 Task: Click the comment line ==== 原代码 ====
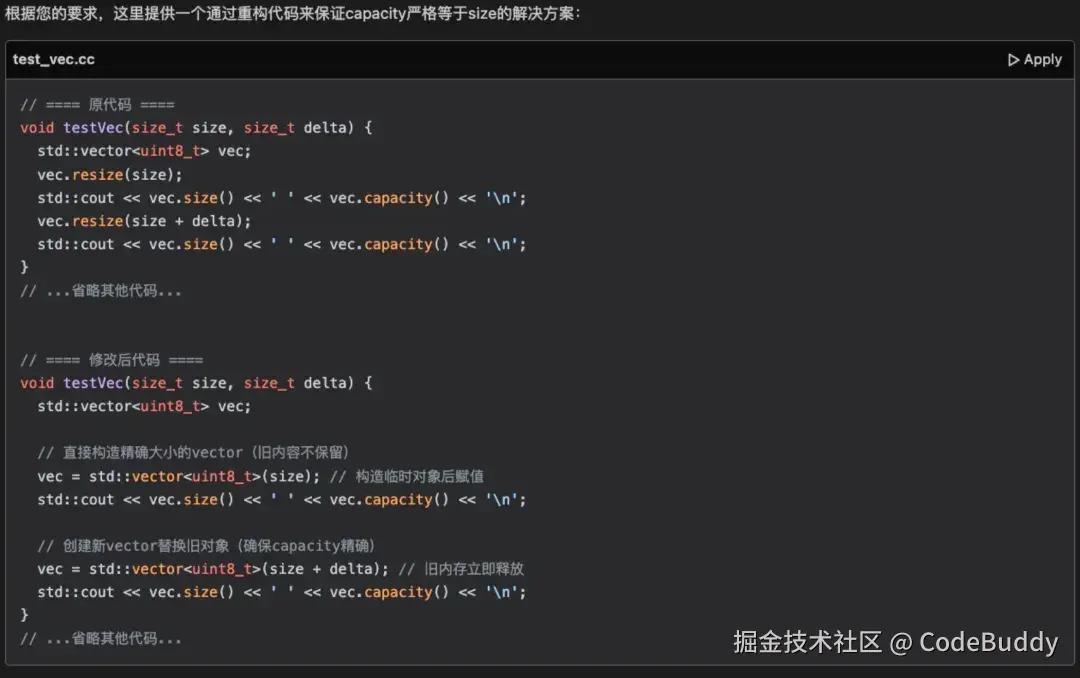click(96, 104)
